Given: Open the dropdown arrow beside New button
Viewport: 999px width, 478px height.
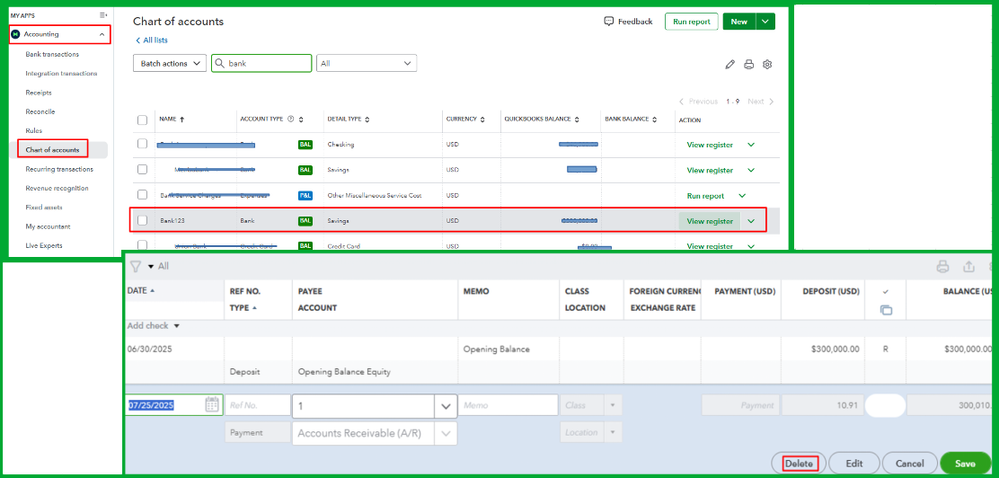Looking at the screenshot, I should (x=765, y=22).
